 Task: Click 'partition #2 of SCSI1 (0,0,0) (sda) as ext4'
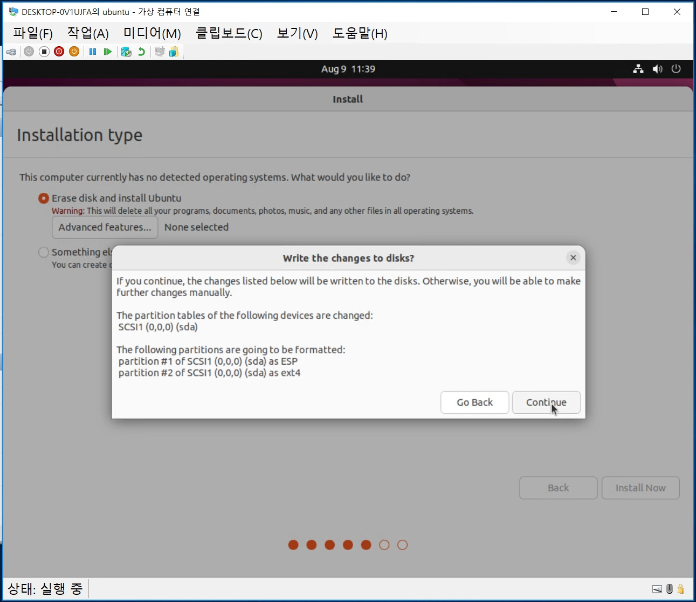coord(209,373)
